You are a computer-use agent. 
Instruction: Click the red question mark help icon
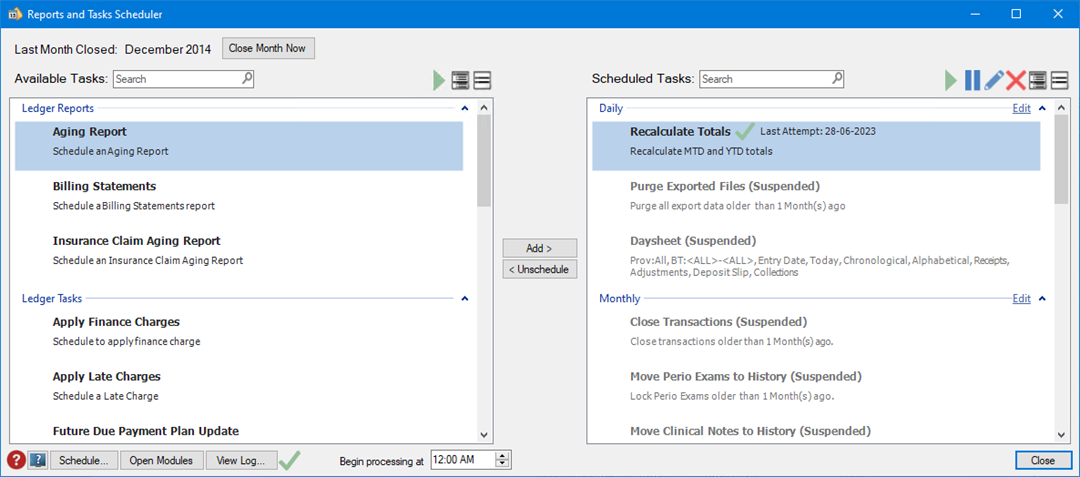tap(16, 460)
